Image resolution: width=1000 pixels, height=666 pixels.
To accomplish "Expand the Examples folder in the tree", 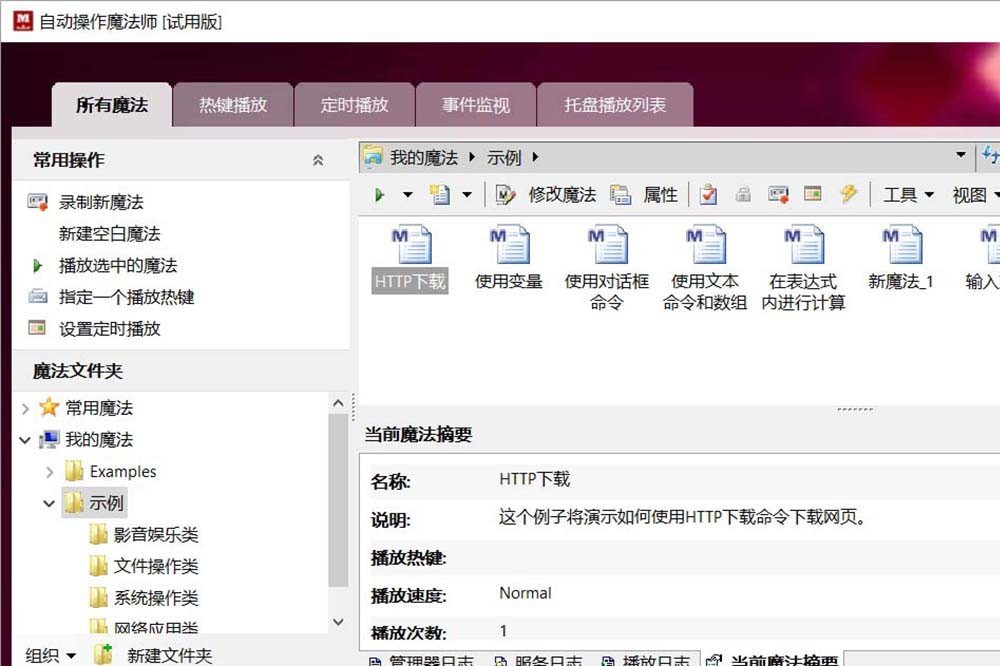I will tap(50, 472).
